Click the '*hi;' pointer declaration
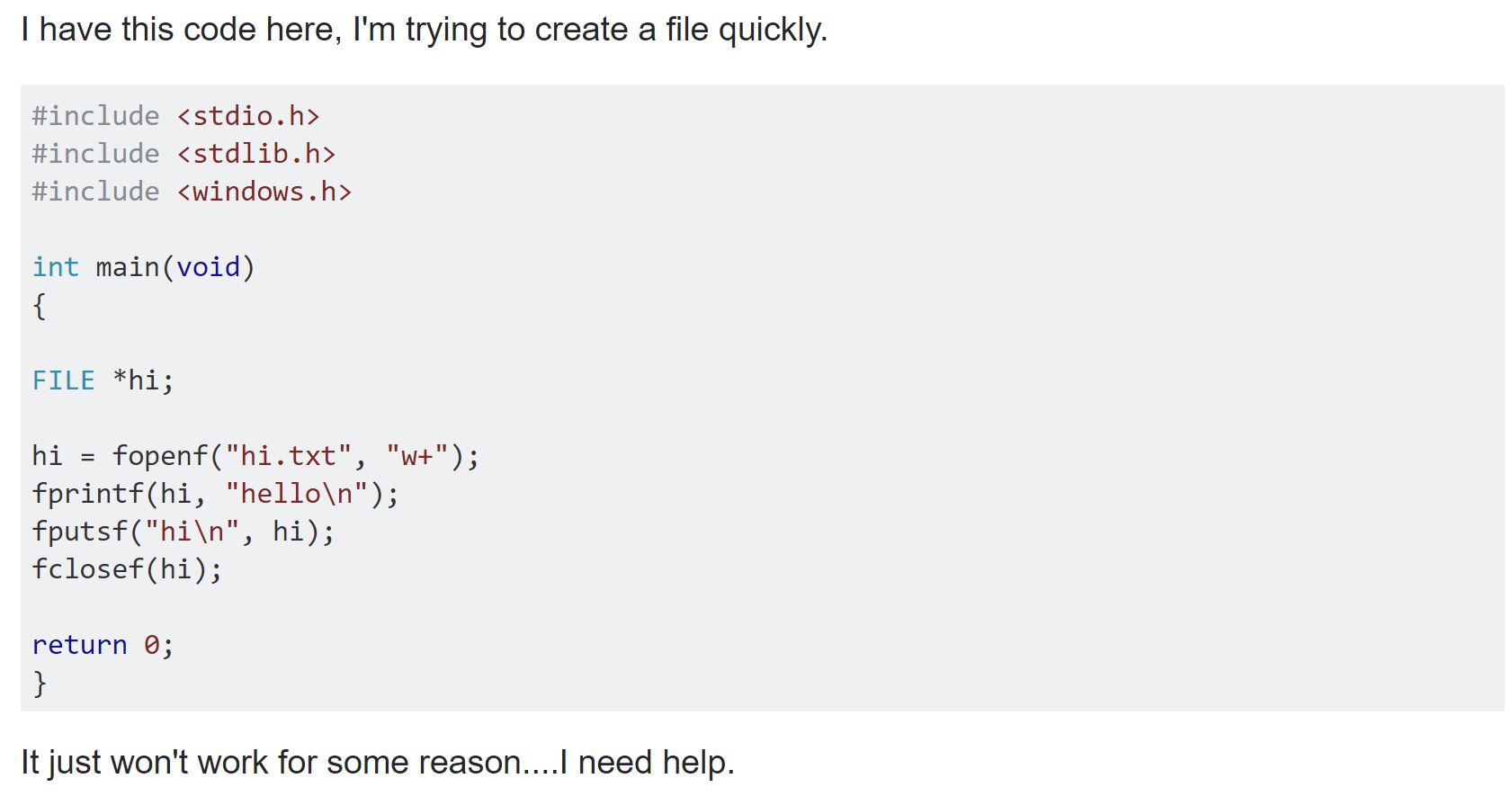Screen dimensions: 1512x805 tap(143, 380)
